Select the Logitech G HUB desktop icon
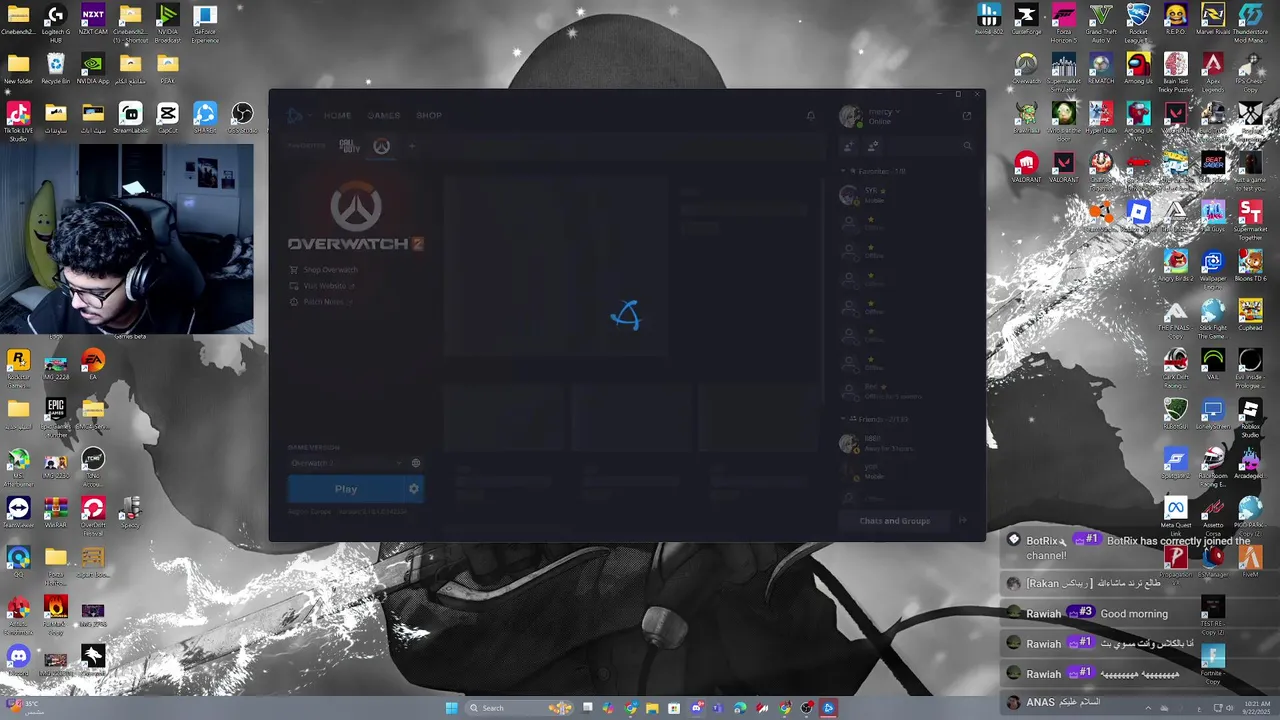1280x720 pixels. click(56, 24)
